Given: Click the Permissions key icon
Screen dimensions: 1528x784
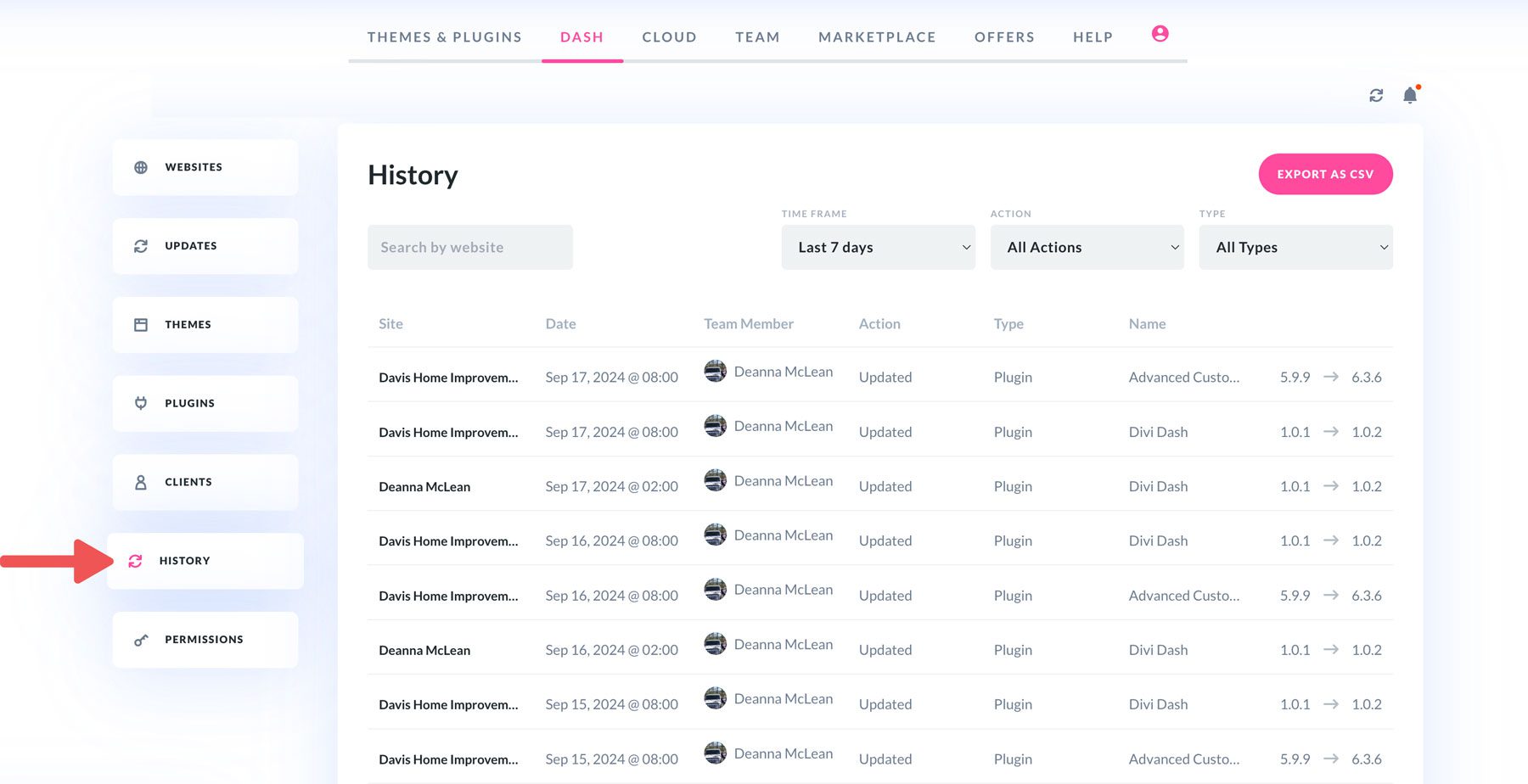Looking at the screenshot, I should click(x=140, y=639).
